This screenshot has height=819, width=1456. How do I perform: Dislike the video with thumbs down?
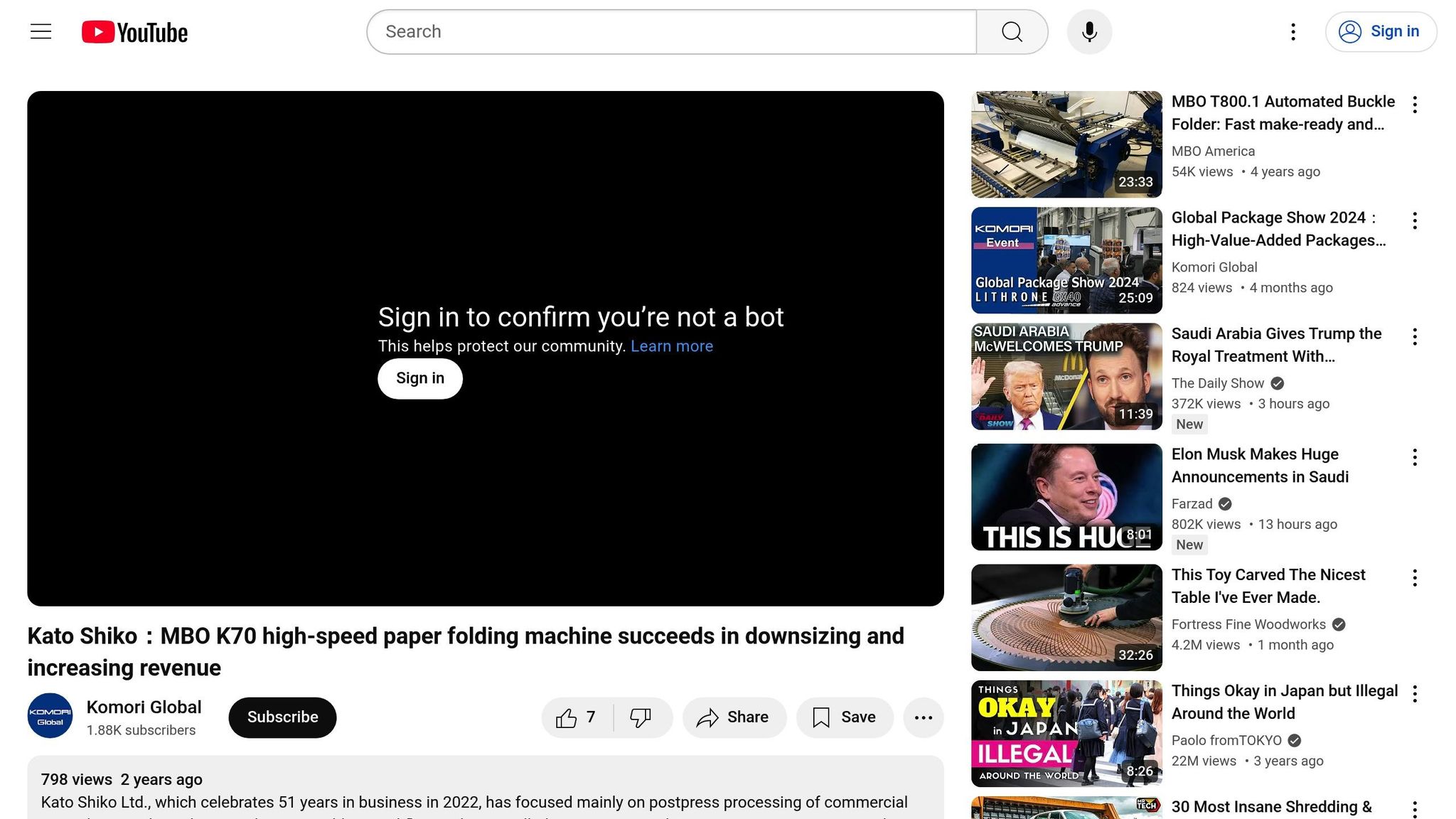(641, 717)
